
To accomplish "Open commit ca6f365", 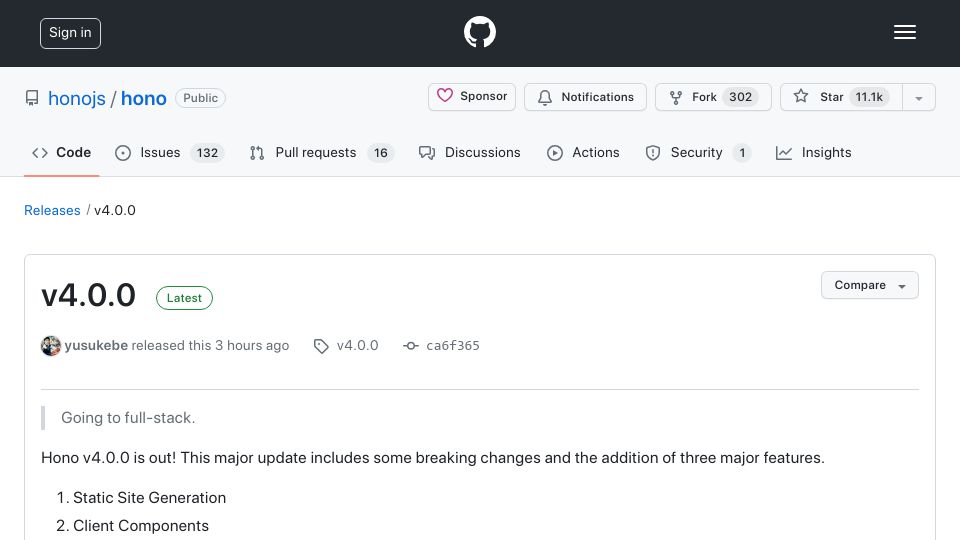I will [452, 345].
